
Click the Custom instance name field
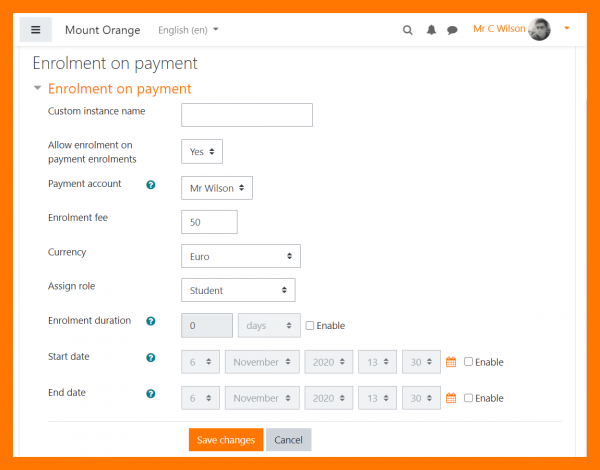point(246,115)
